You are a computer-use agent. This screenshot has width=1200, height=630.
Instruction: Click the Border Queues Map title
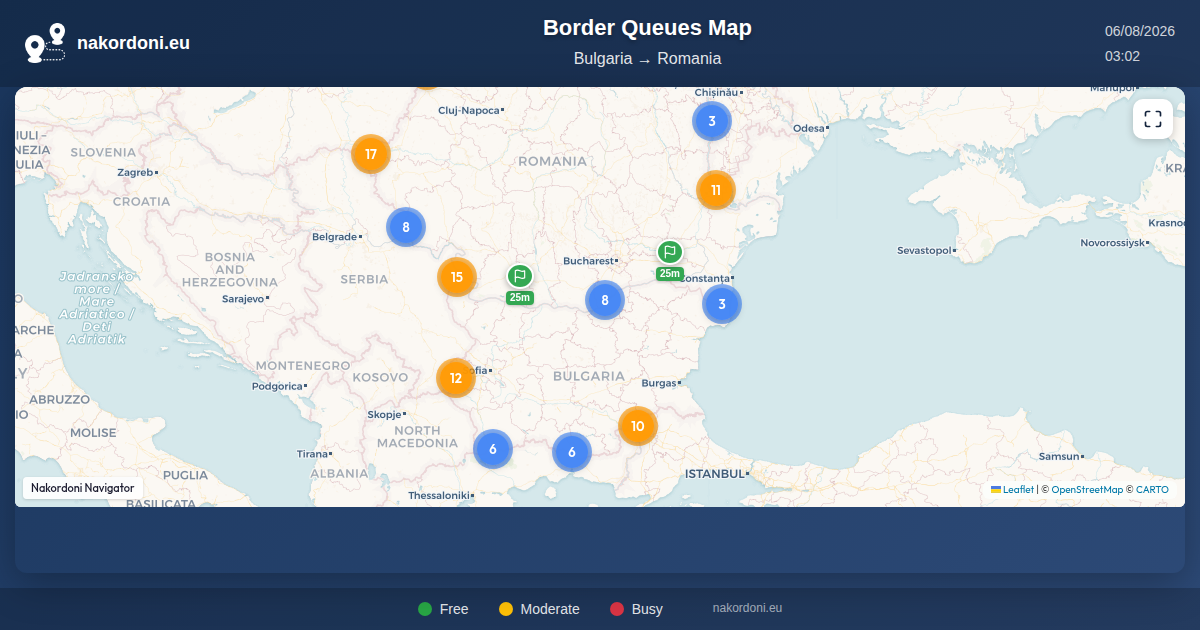(647, 28)
